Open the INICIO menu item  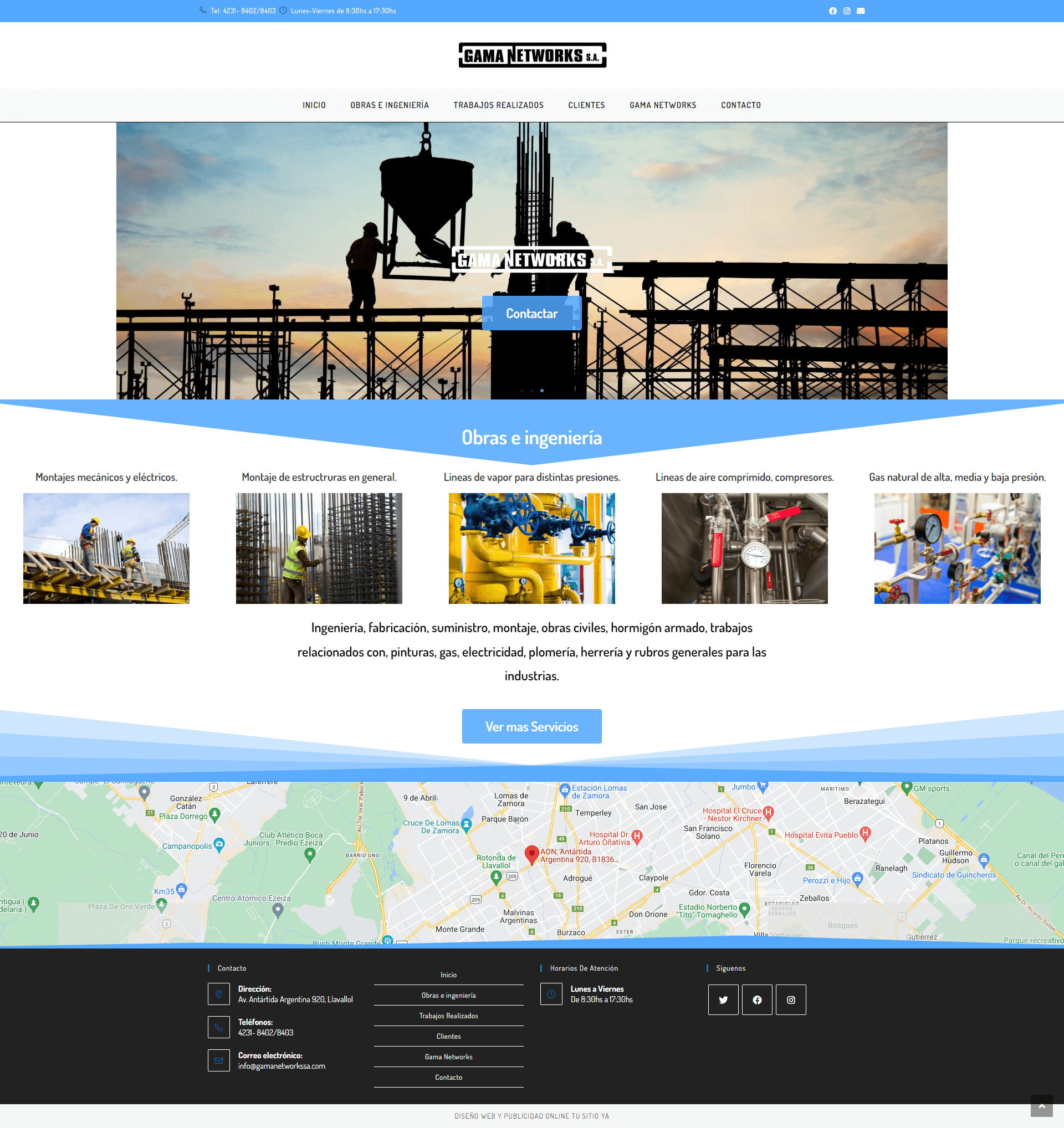click(x=314, y=105)
